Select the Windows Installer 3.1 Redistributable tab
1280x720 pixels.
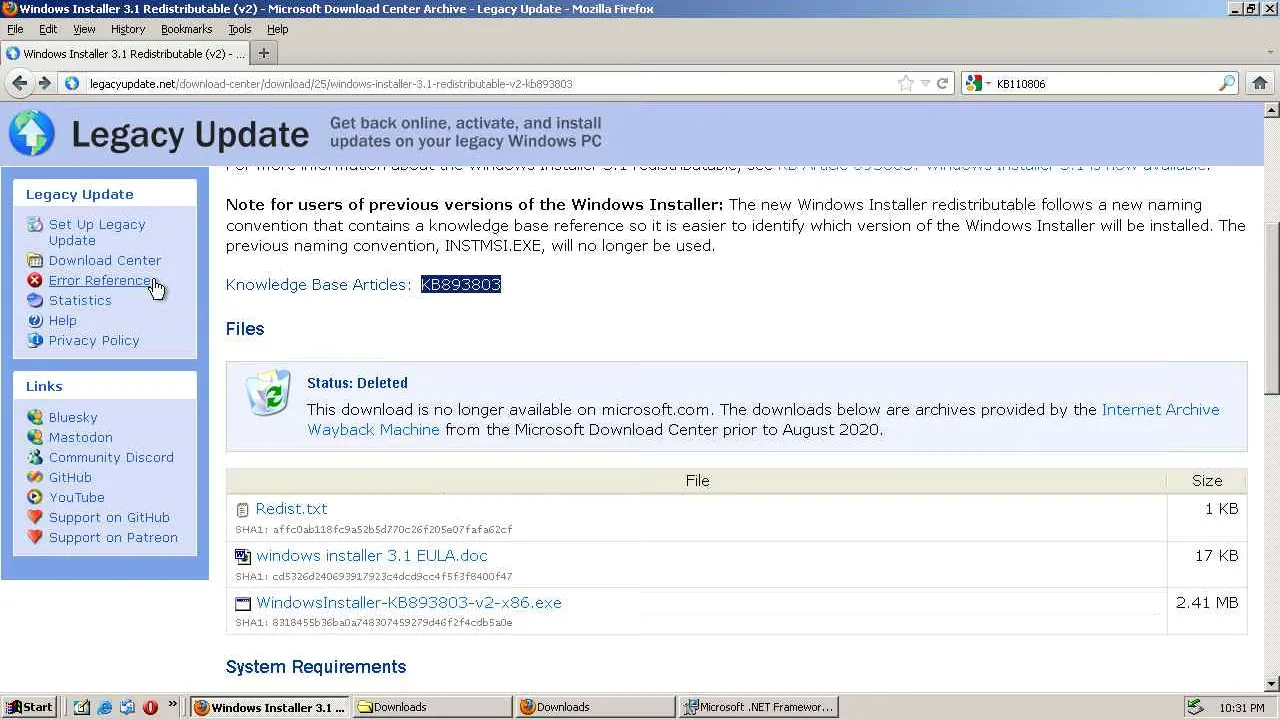(x=124, y=54)
